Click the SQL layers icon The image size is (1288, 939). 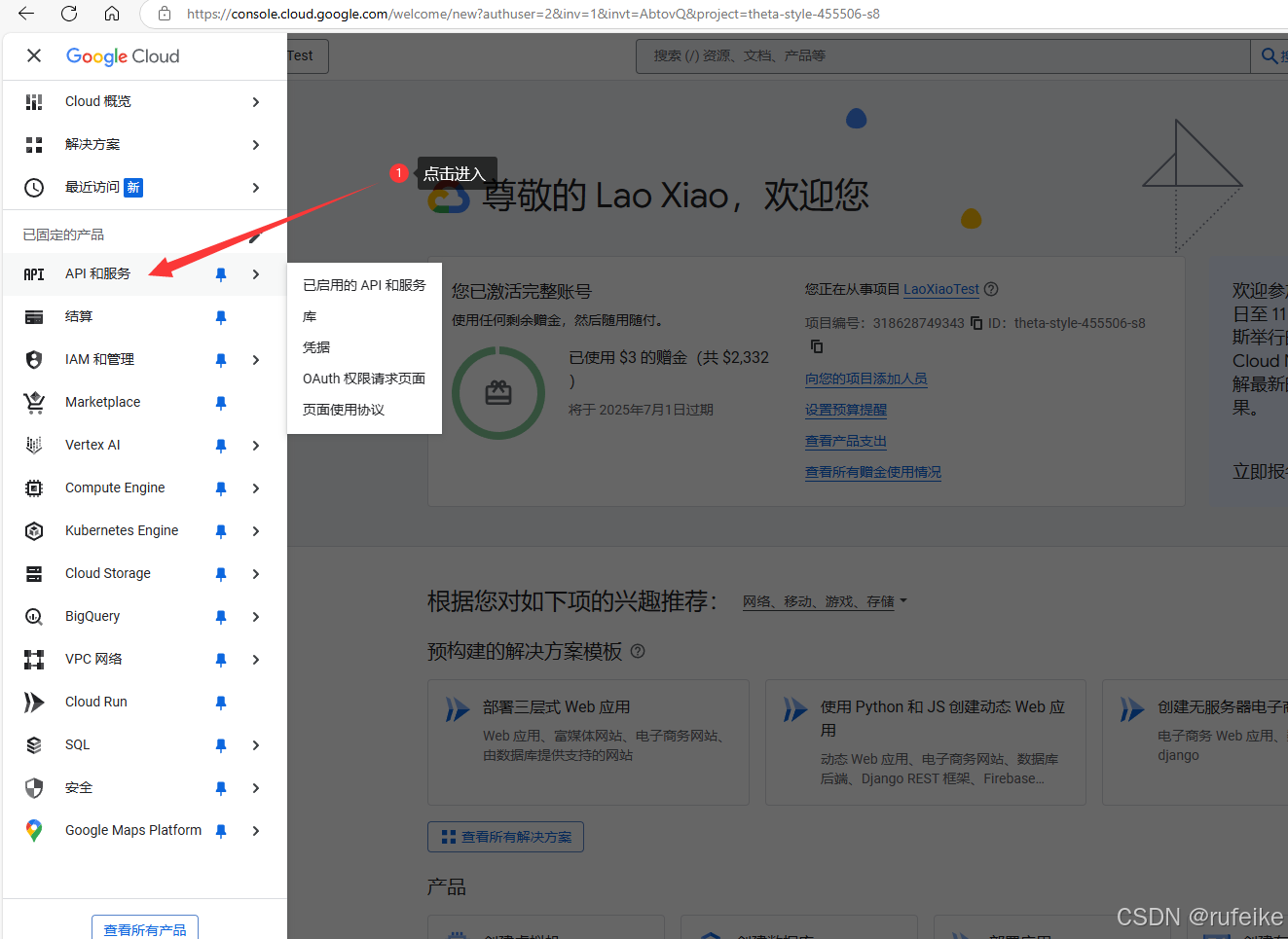click(x=34, y=745)
